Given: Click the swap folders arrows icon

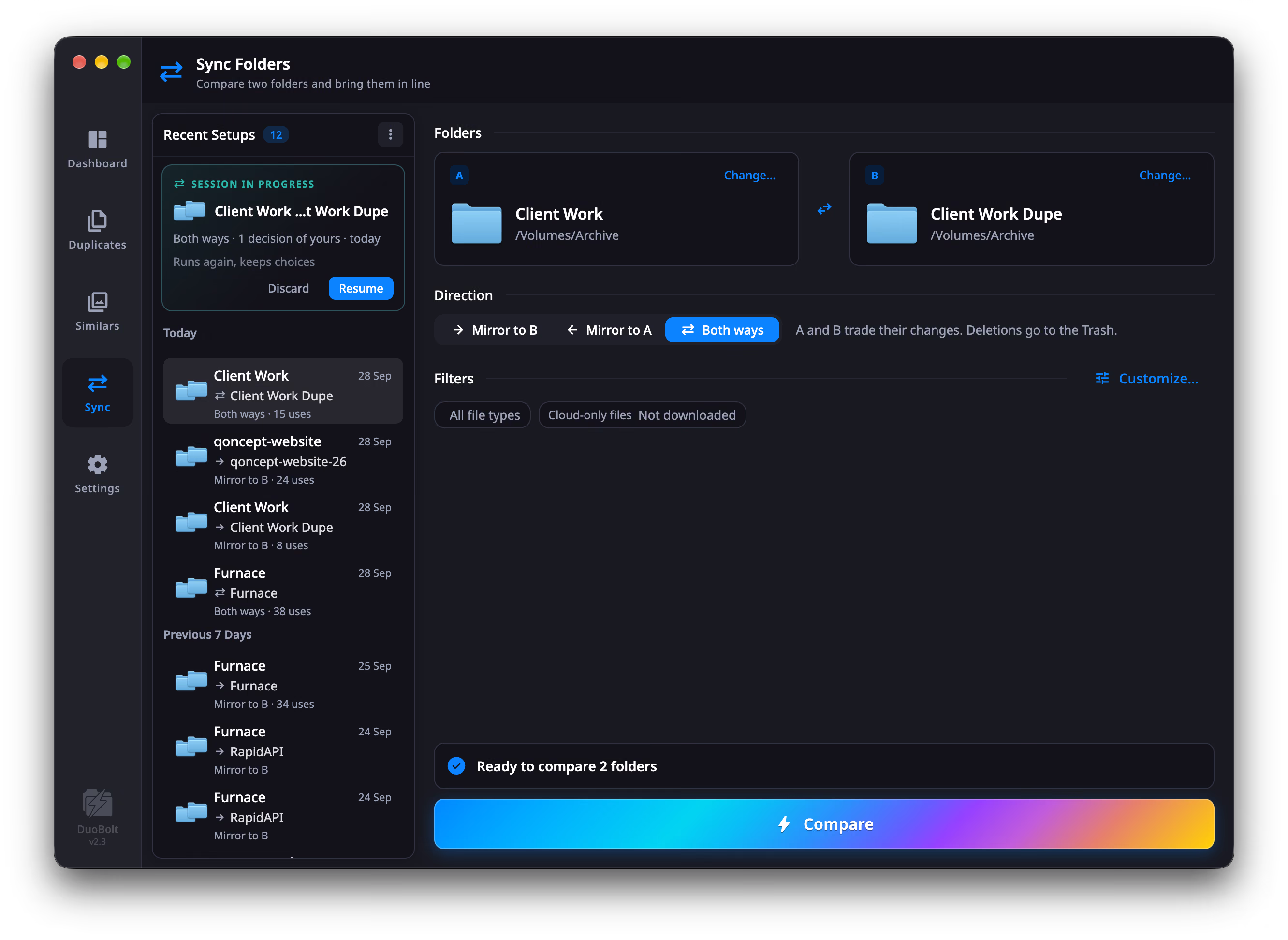Looking at the screenshot, I should 824,209.
